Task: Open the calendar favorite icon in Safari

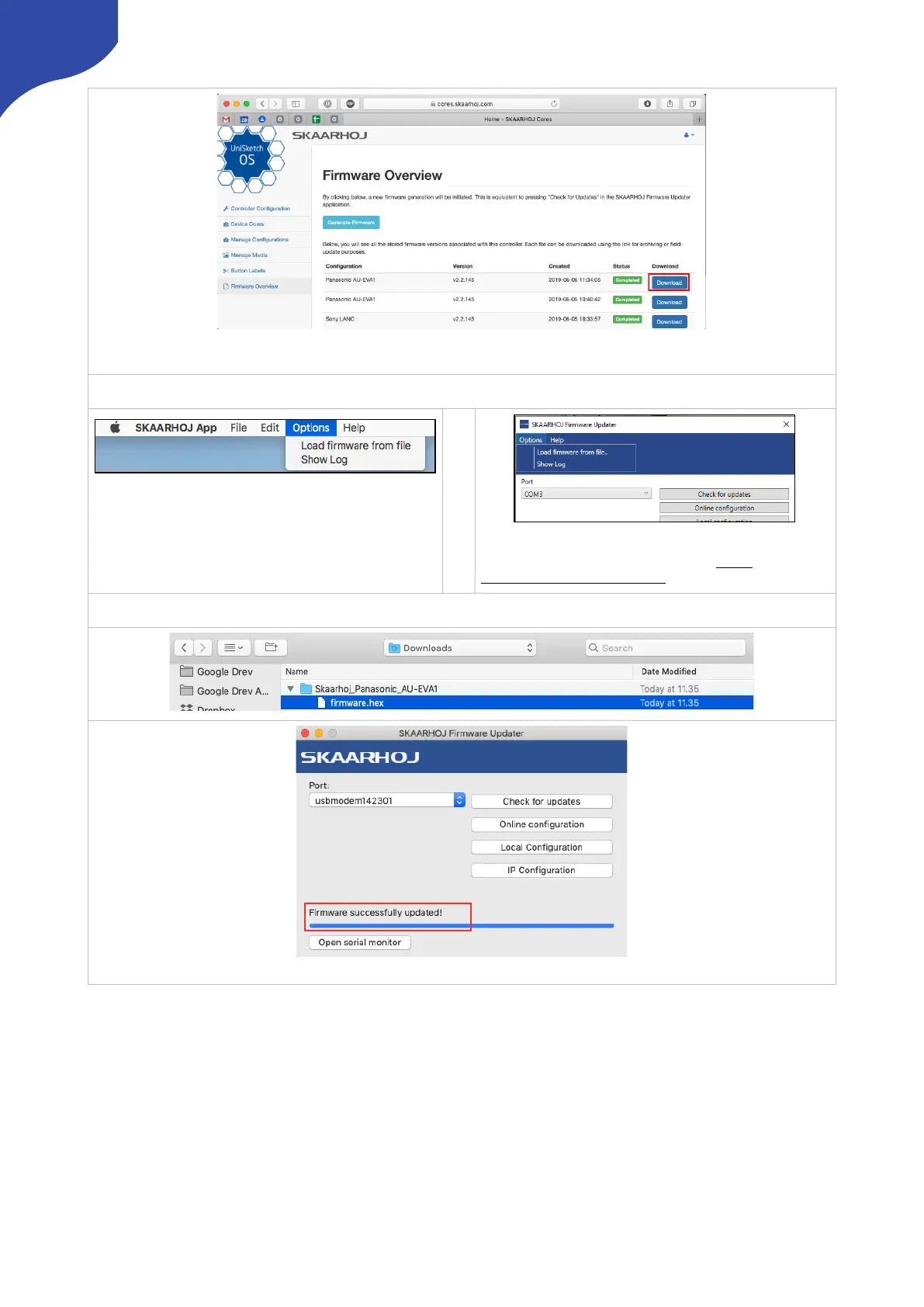Action: point(244,120)
